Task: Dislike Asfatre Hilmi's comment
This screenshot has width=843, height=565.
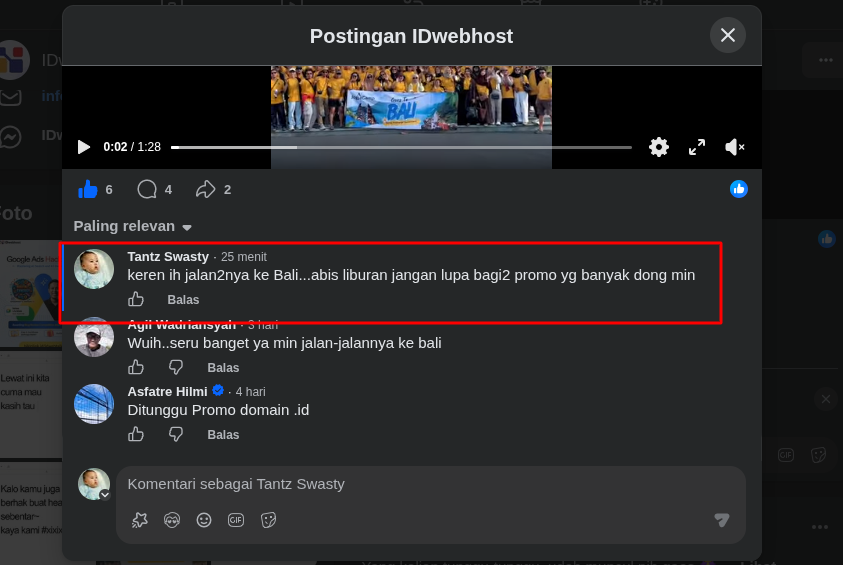Action: (x=176, y=434)
